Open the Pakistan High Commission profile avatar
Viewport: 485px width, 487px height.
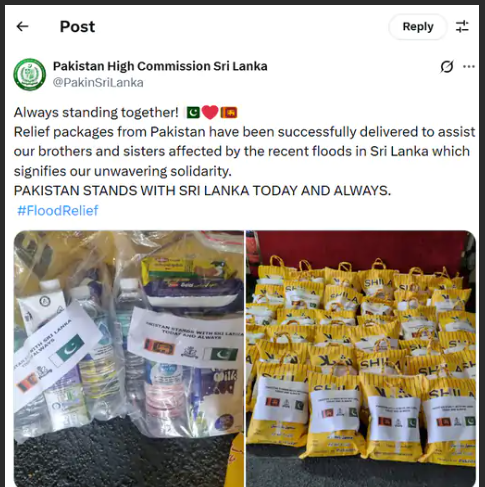[x=30, y=74]
